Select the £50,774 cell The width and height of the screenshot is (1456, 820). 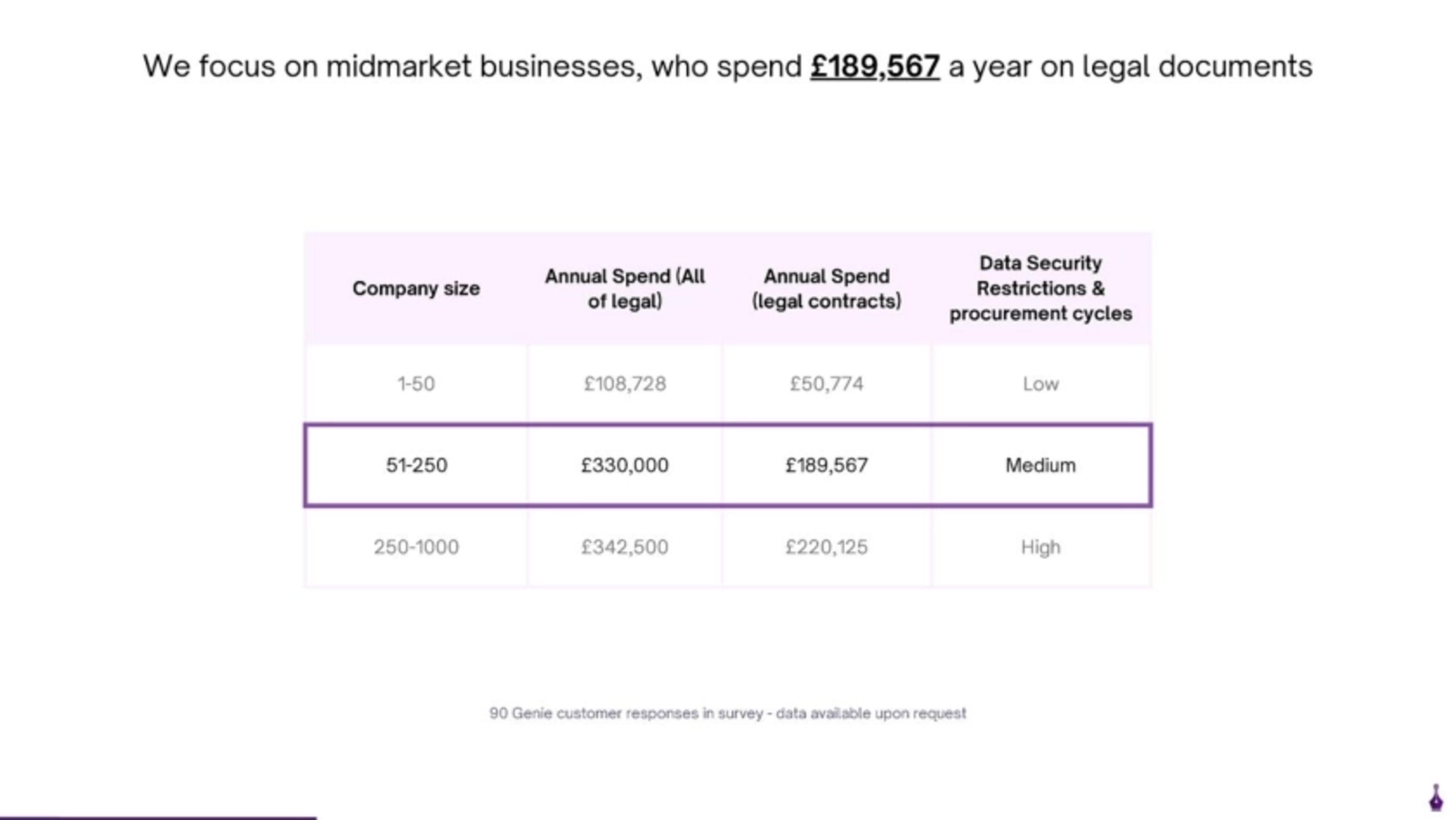(826, 384)
